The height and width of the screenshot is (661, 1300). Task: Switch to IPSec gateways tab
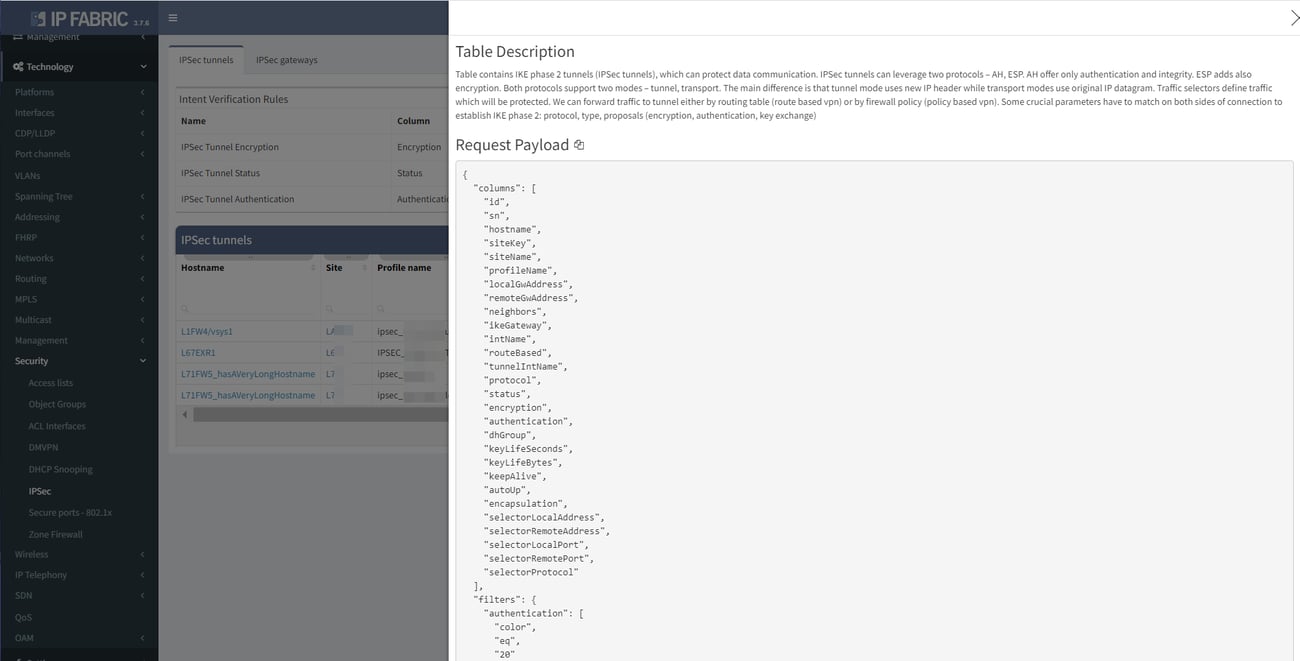tap(286, 60)
